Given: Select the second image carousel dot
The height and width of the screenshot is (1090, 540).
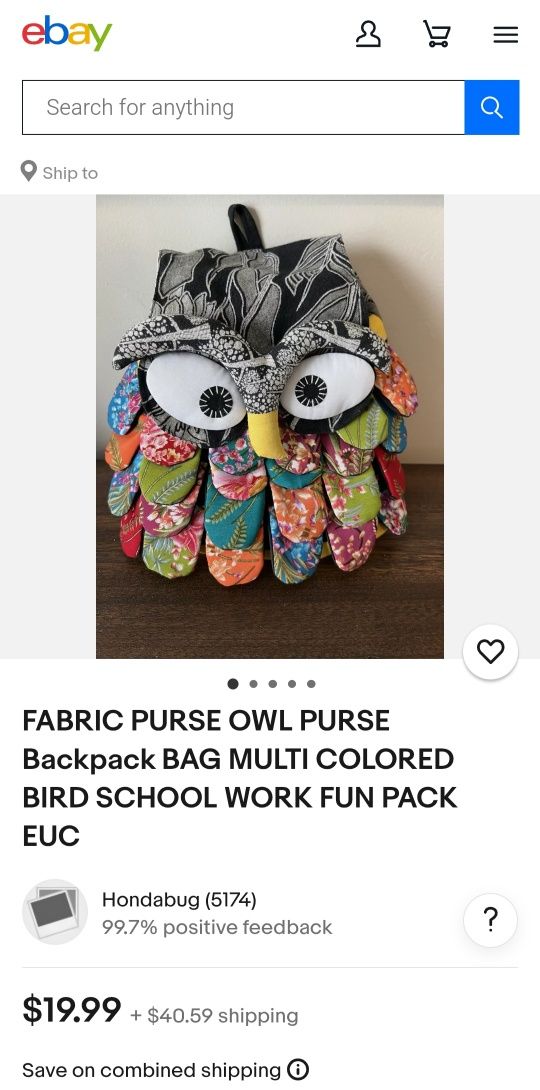Looking at the screenshot, I should coord(253,683).
